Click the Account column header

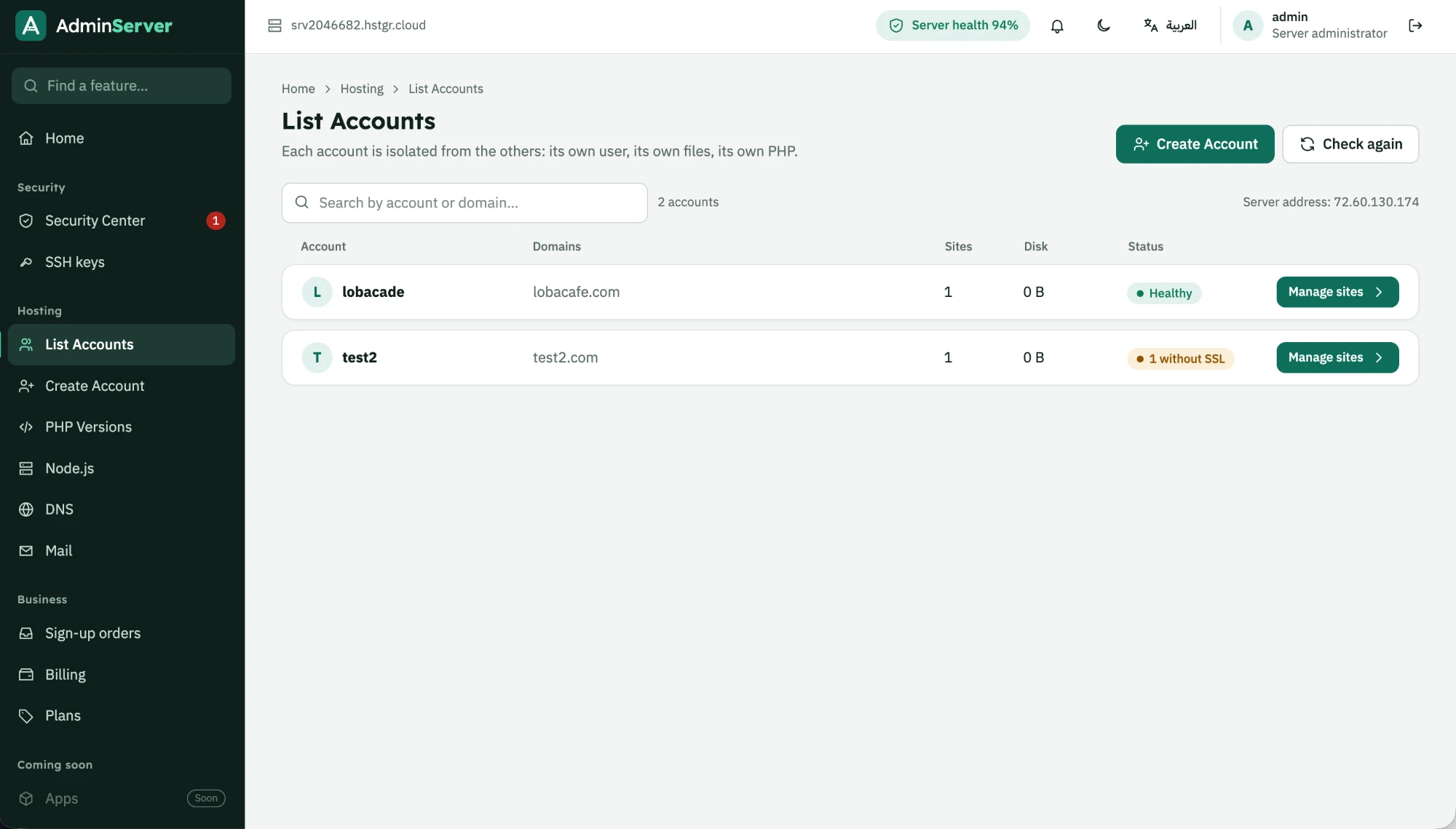[x=323, y=247]
